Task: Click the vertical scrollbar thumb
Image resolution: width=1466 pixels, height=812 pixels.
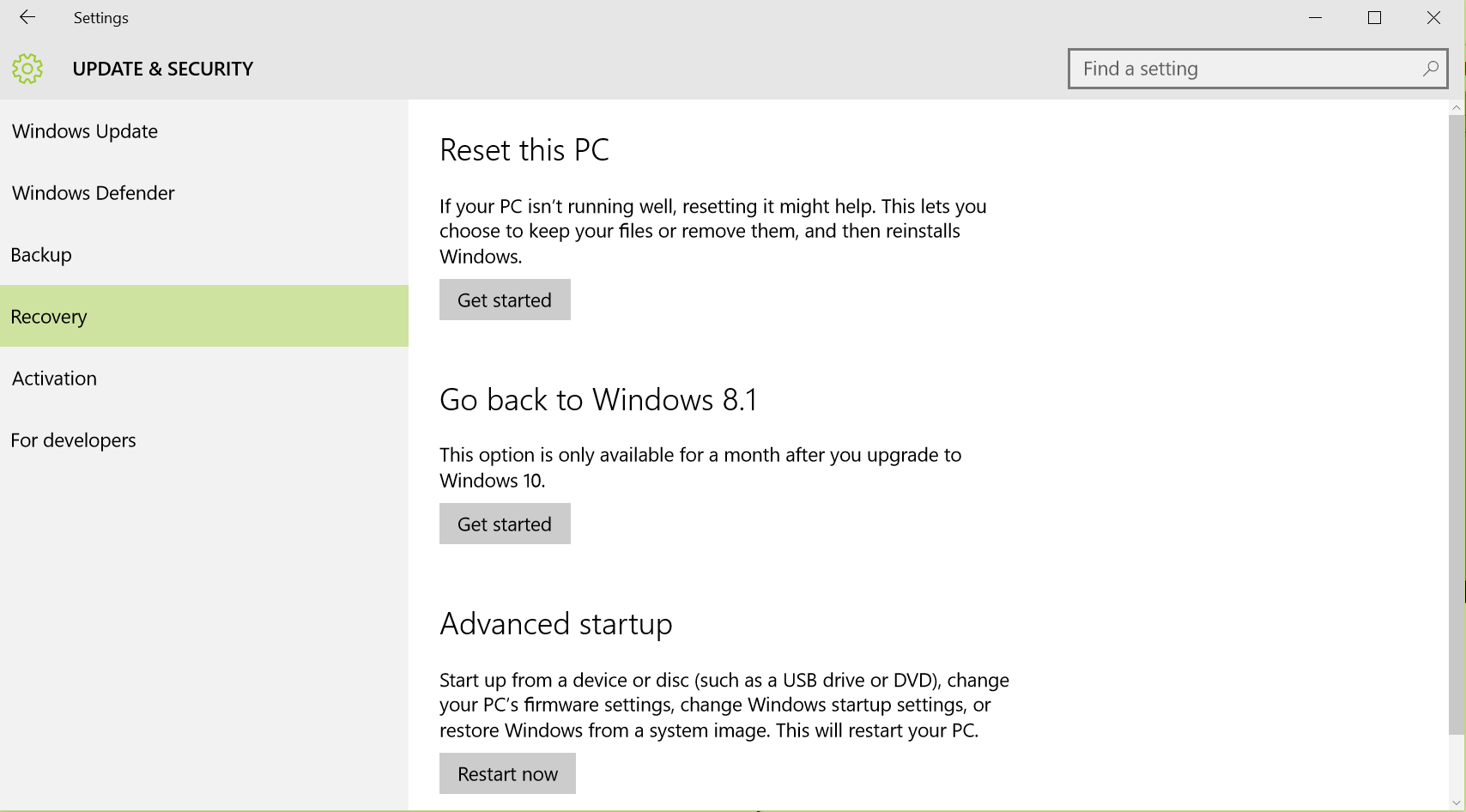Action: point(1457,425)
